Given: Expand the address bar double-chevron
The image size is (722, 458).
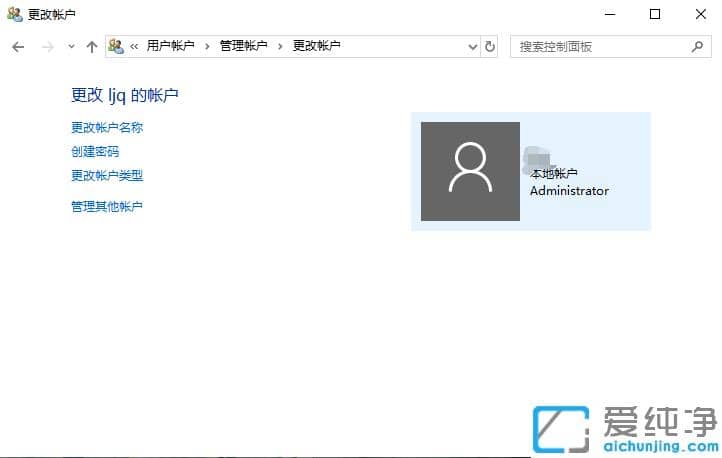Looking at the screenshot, I should point(134,46).
